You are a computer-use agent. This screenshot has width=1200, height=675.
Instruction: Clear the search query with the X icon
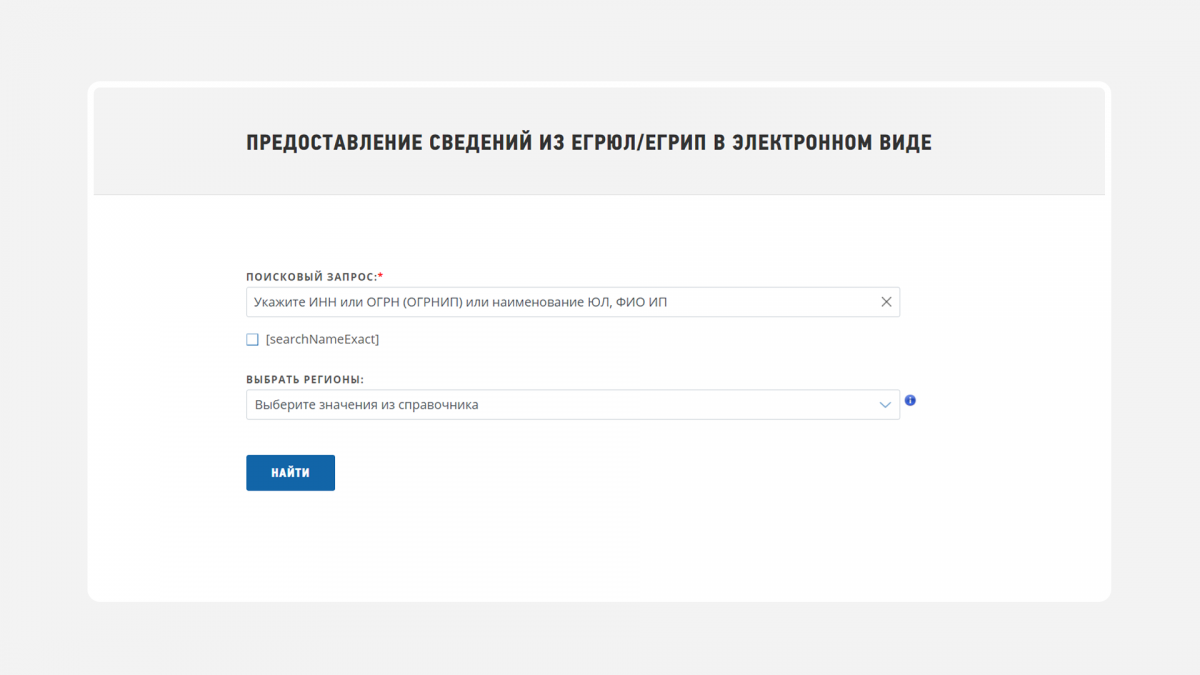tap(886, 302)
